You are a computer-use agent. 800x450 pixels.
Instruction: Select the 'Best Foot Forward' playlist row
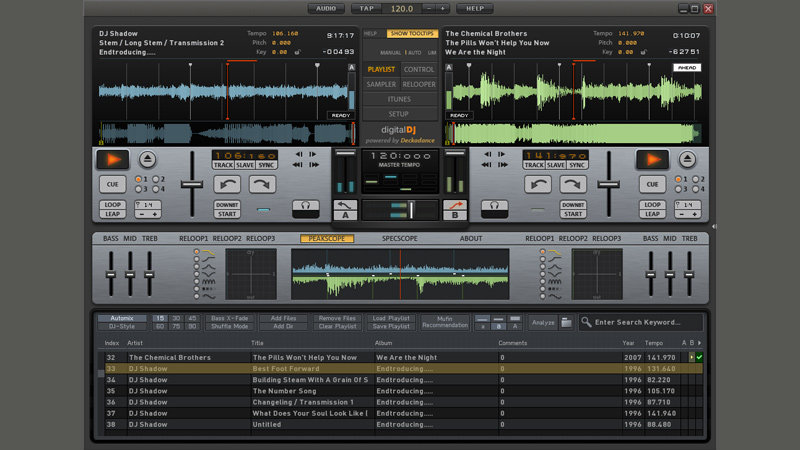[404, 368]
